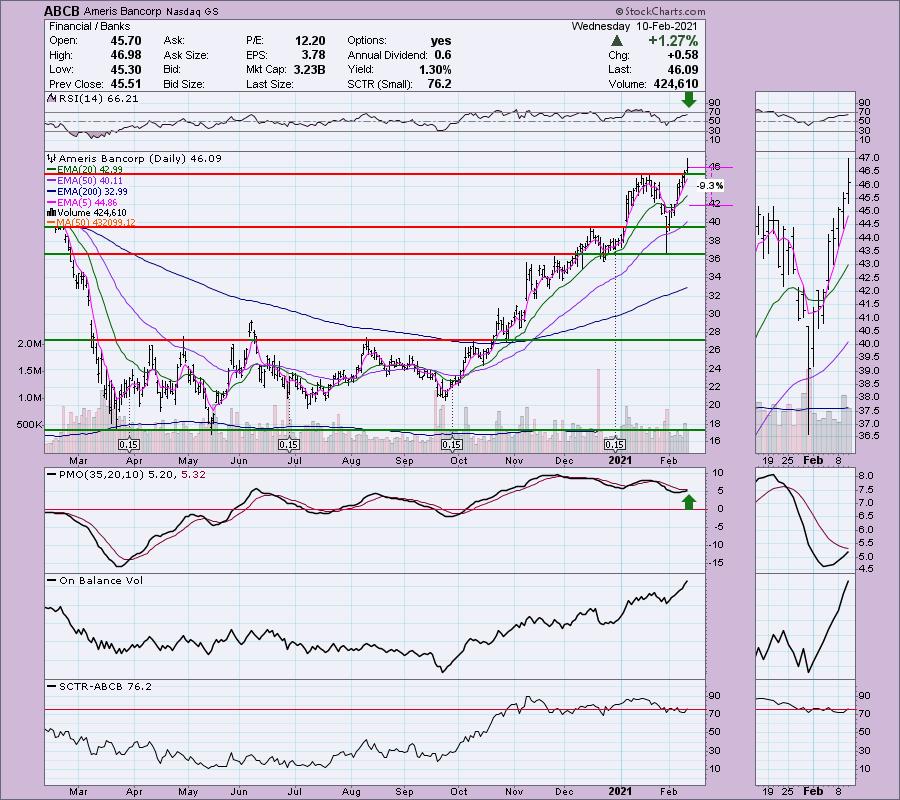Viewport: 900px width, 800px height.
Task: Click the 0.15 dividend marker near October
Action: pyautogui.click(x=452, y=445)
